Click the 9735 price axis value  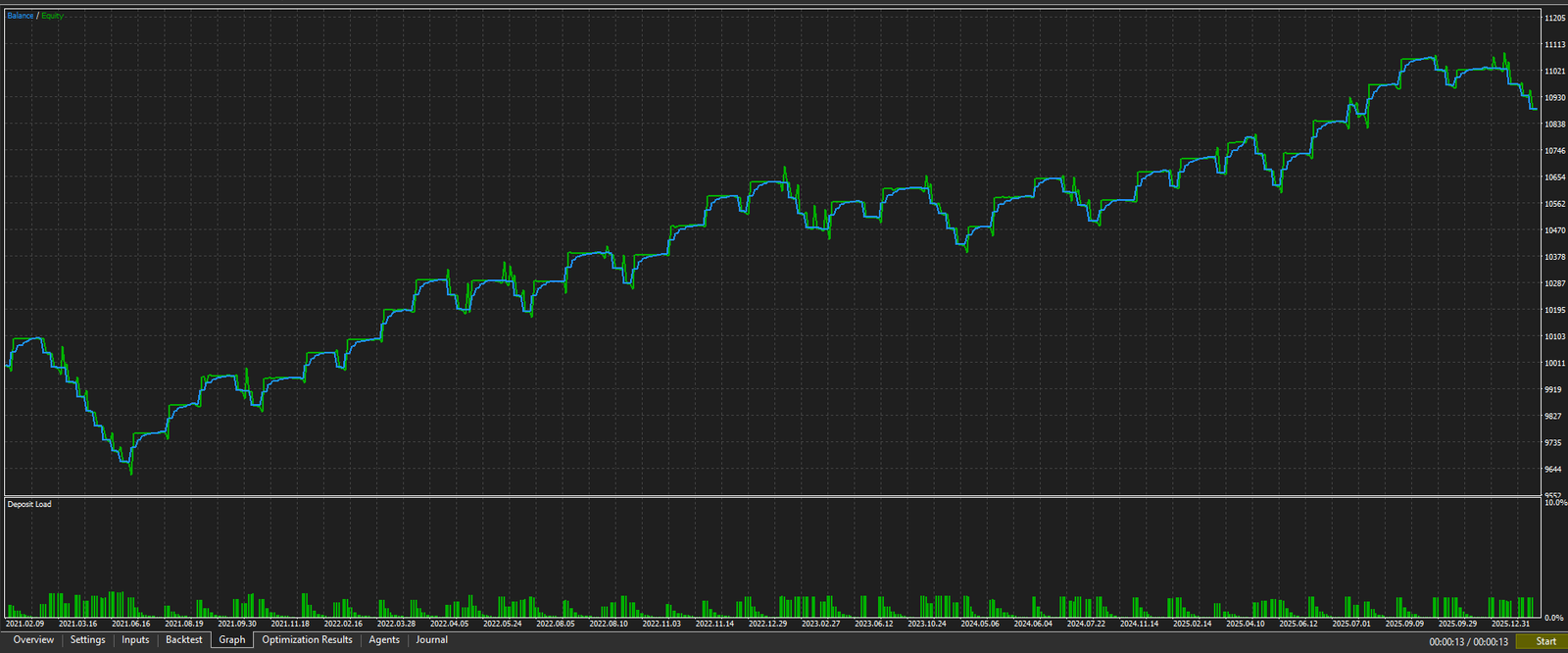coord(1552,442)
